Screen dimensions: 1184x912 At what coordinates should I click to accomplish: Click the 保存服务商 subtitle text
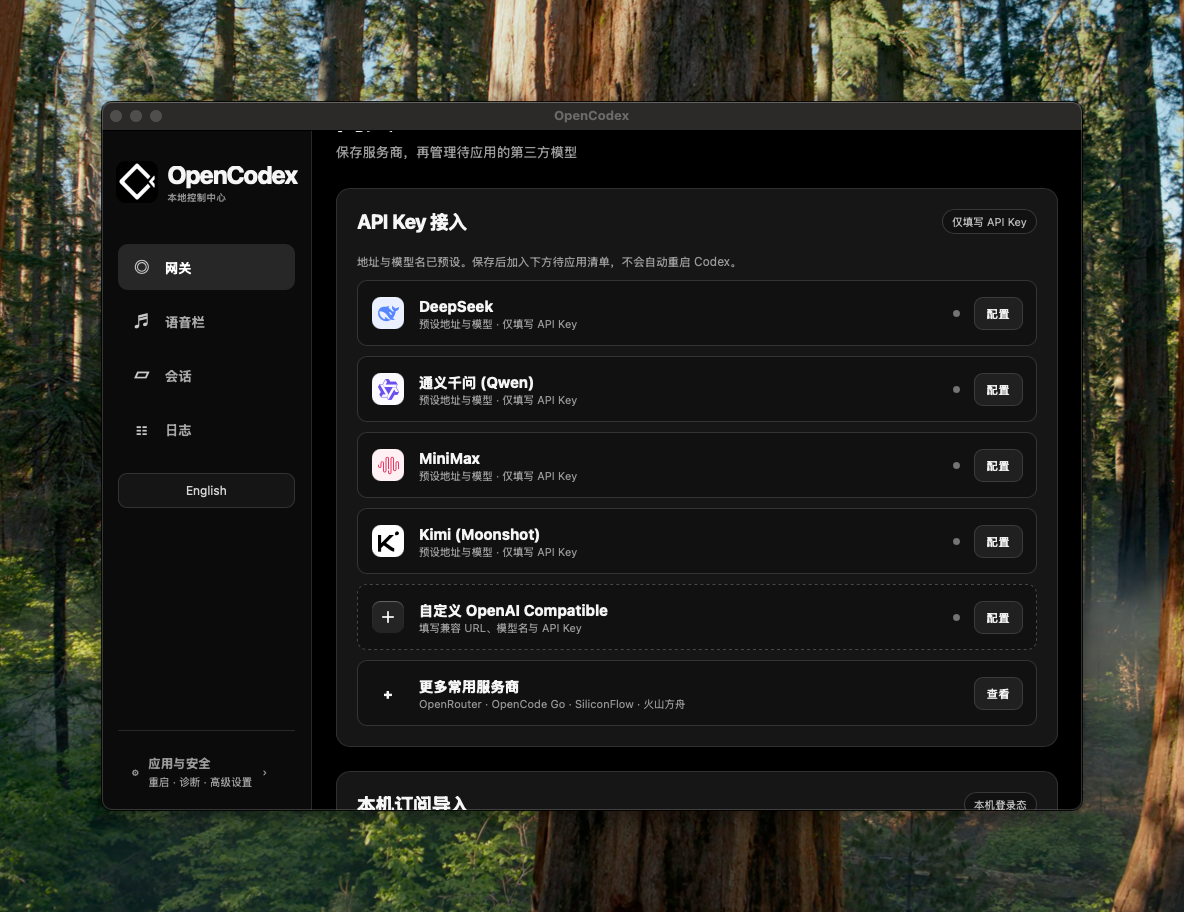point(456,153)
